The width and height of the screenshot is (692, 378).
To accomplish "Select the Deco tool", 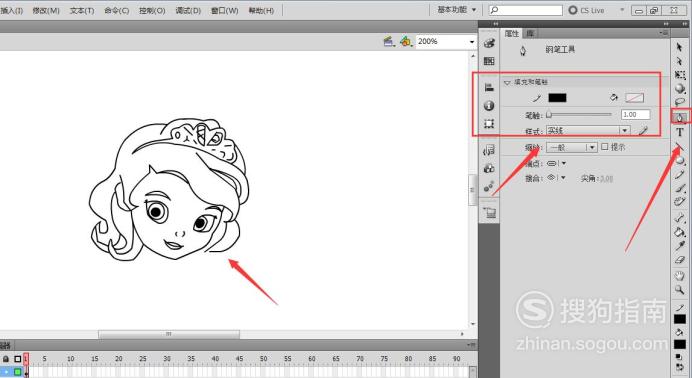I will coord(680,202).
